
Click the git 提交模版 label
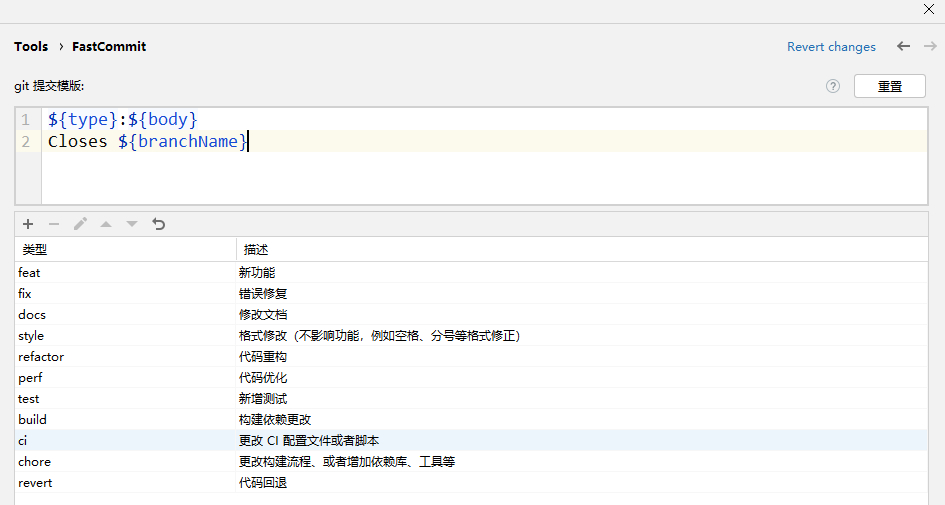(49, 86)
